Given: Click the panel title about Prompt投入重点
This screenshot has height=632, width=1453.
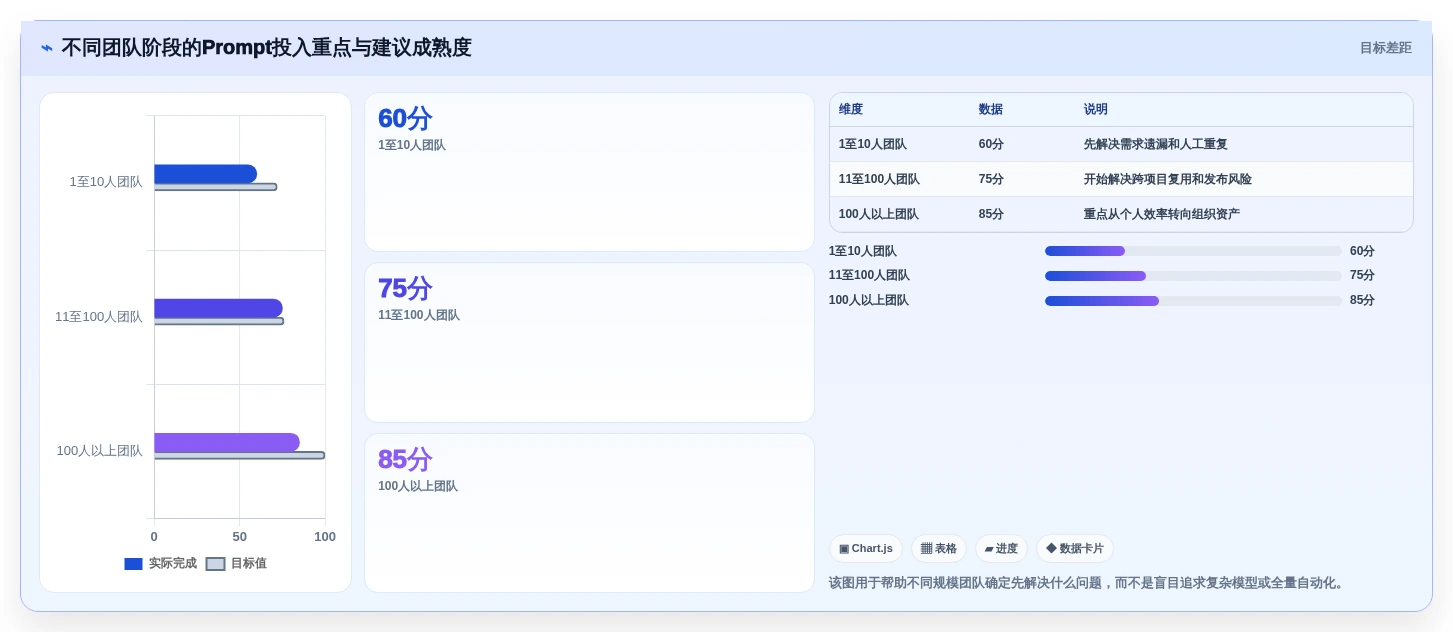Looking at the screenshot, I should (266, 48).
